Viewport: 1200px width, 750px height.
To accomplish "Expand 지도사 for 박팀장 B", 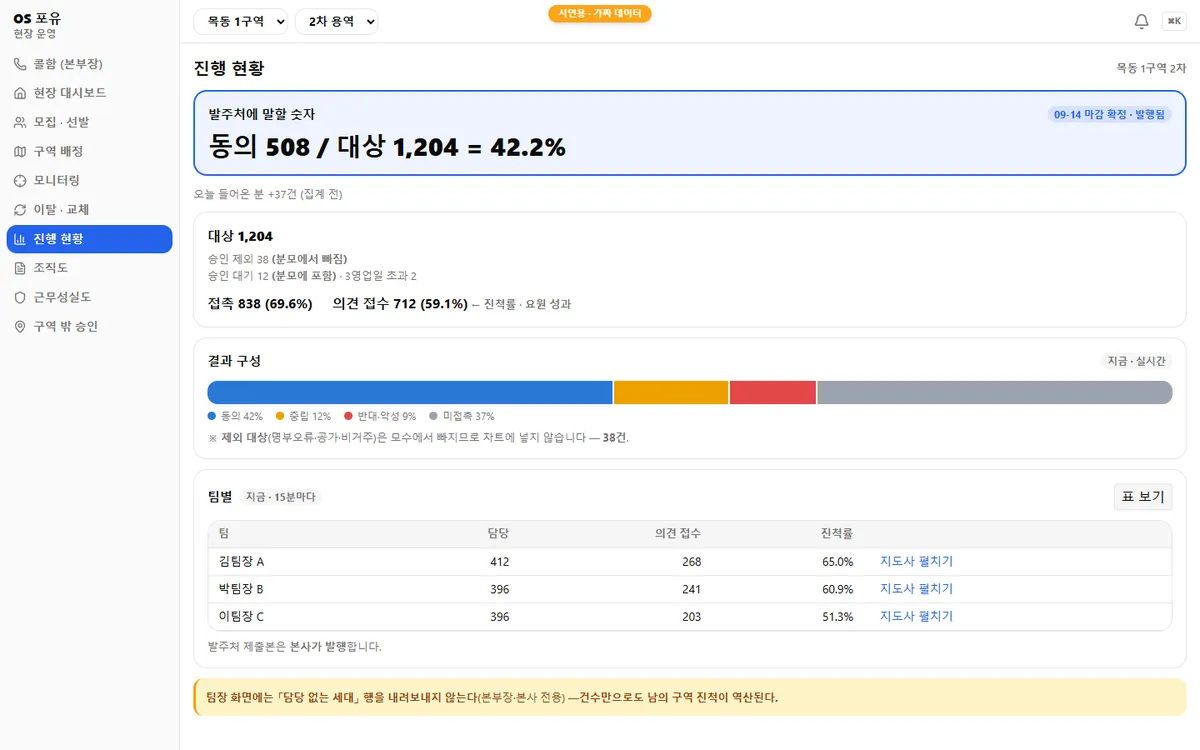I will pos(916,589).
